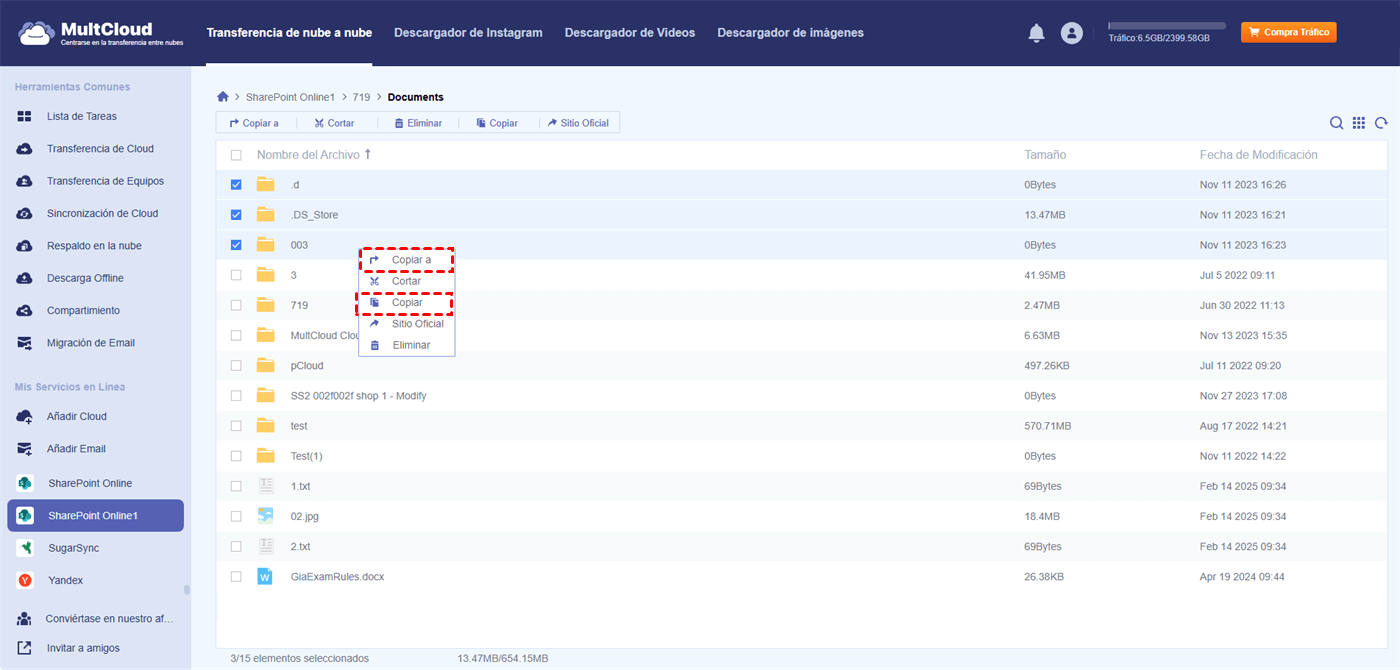Check the GiaExamRules.docx checkbox
The width and height of the screenshot is (1400, 670).
click(236, 577)
